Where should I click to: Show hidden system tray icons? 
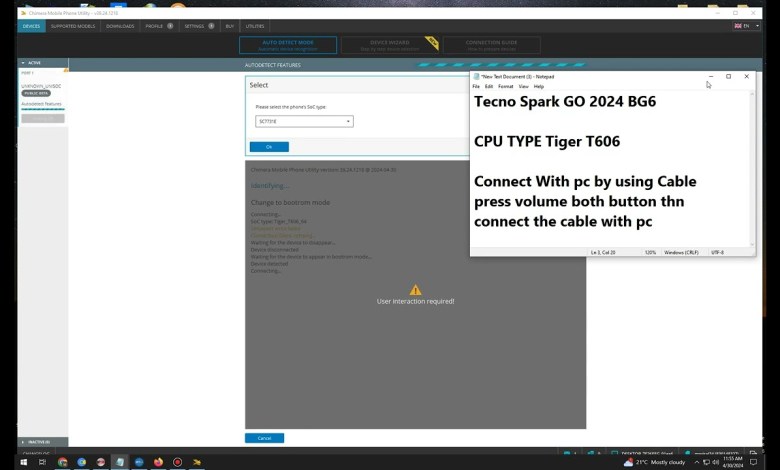pyautogui.click(x=696, y=462)
